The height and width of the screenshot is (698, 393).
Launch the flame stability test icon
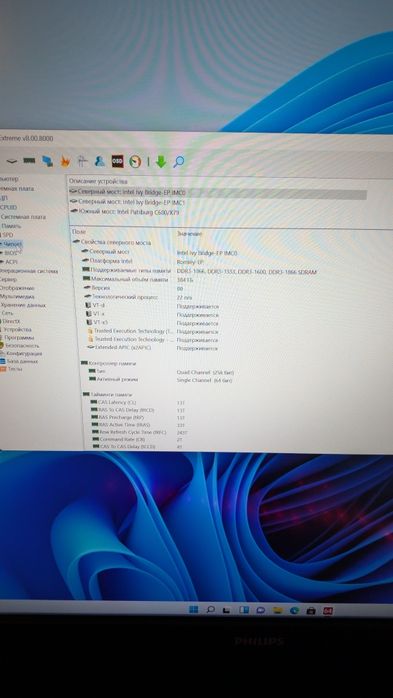[65, 162]
